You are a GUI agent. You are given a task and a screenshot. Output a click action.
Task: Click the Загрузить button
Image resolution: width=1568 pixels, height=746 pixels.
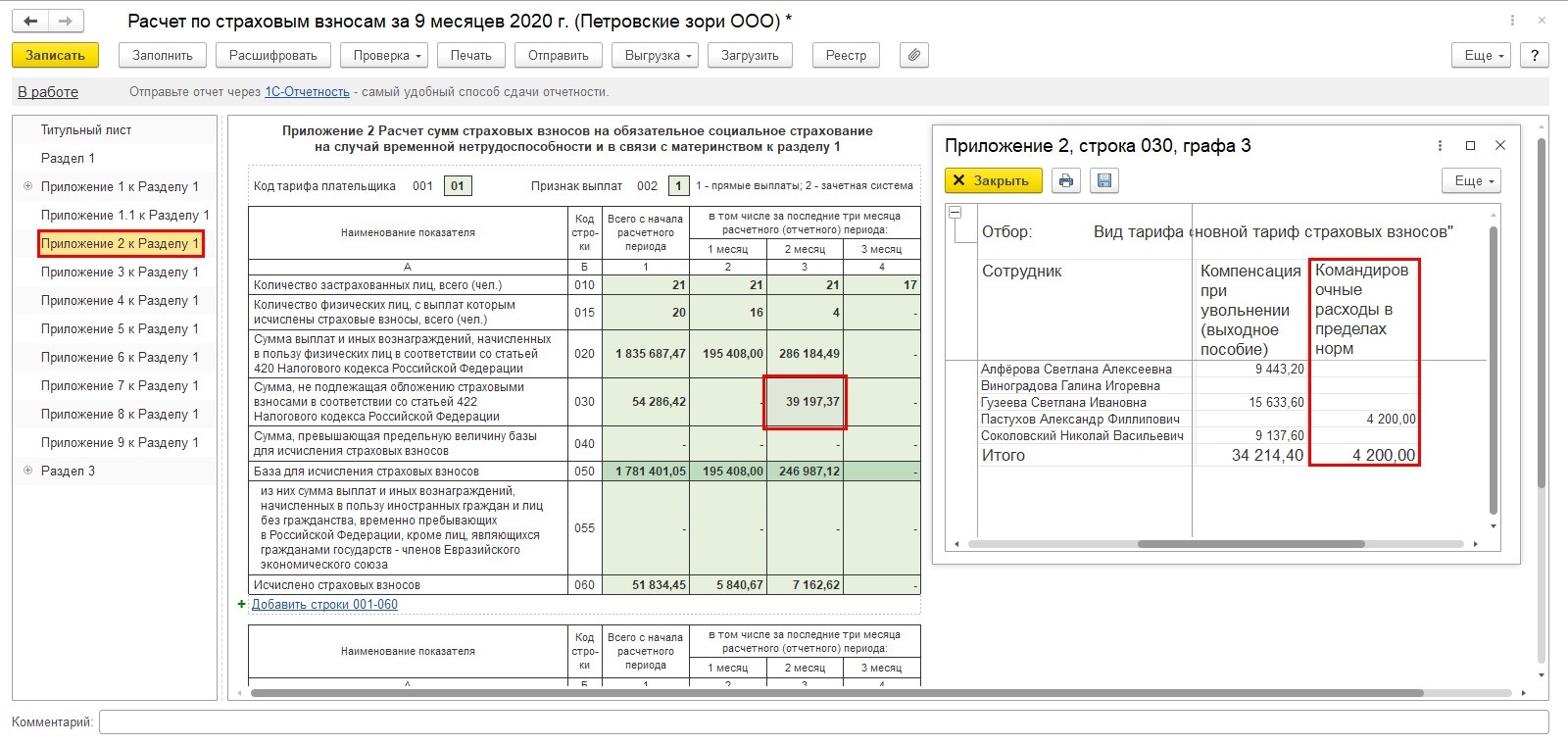(x=750, y=56)
